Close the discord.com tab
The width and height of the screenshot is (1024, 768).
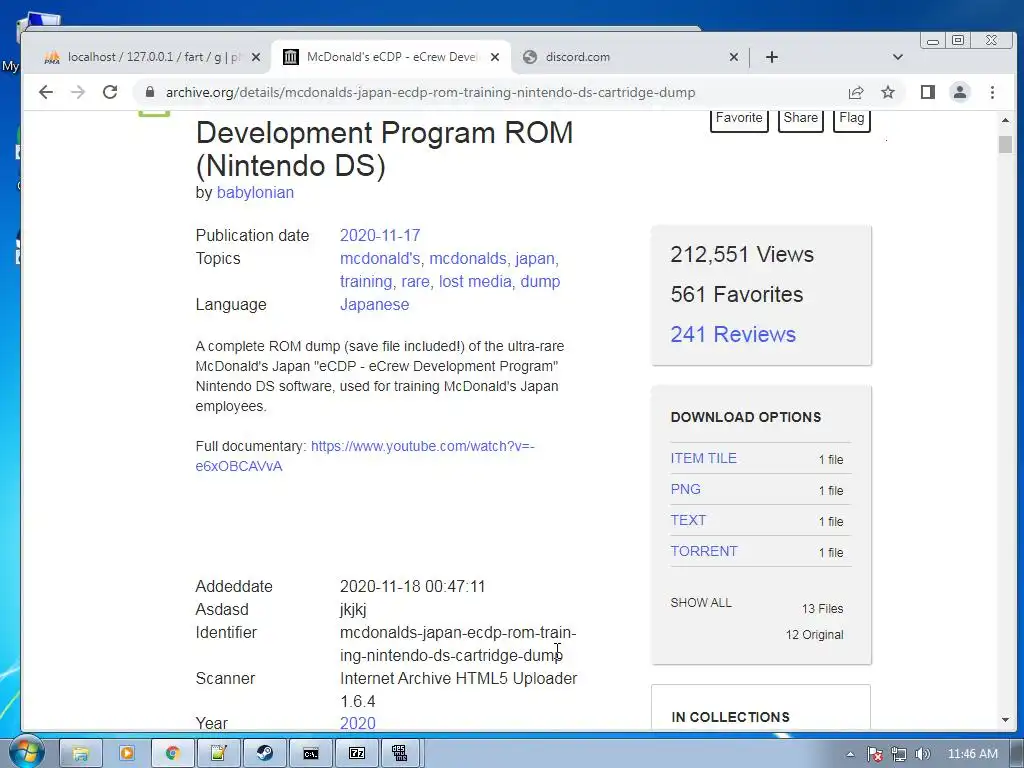[733, 57]
